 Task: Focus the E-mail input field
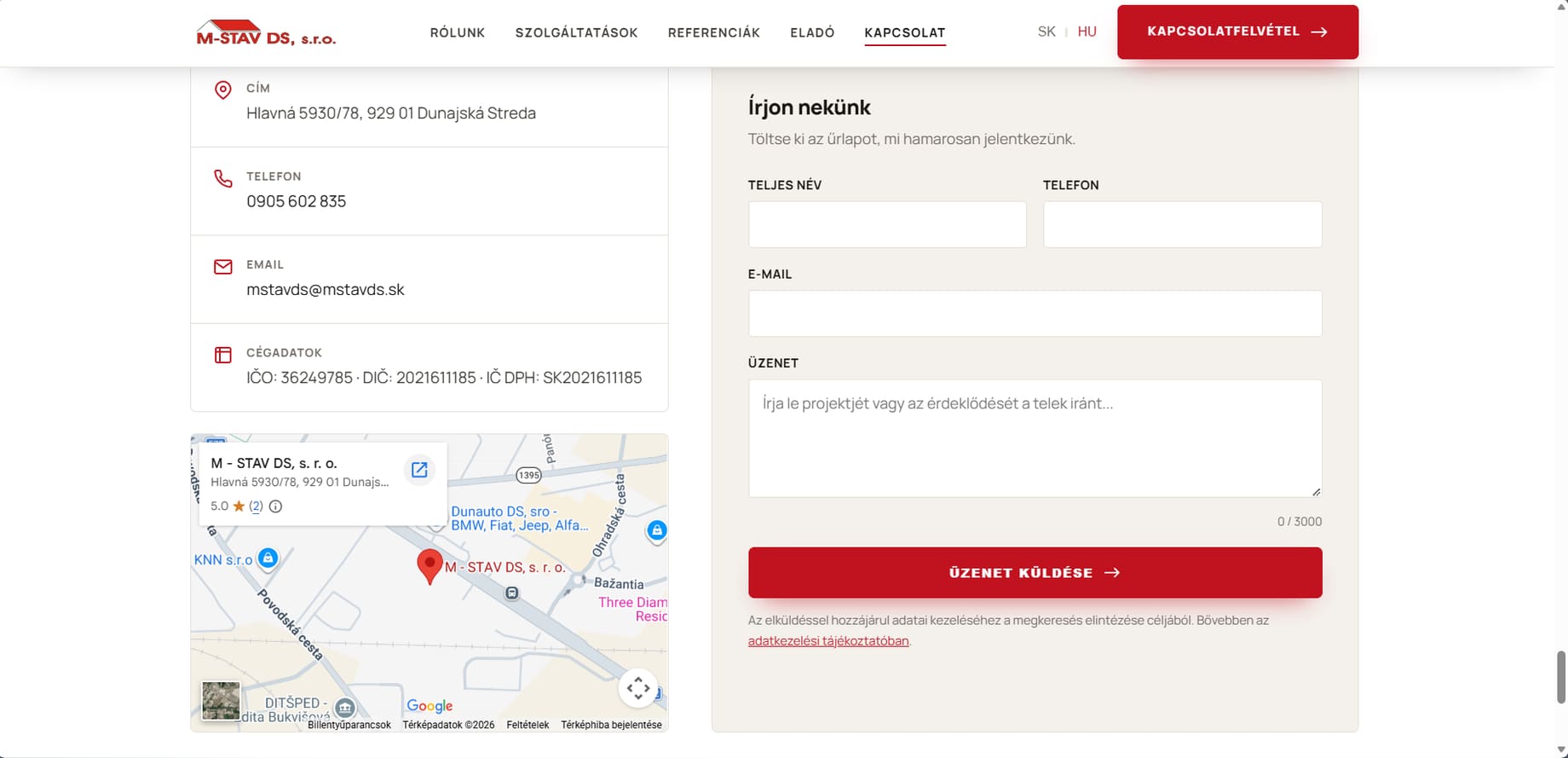click(x=1035, y=313)
